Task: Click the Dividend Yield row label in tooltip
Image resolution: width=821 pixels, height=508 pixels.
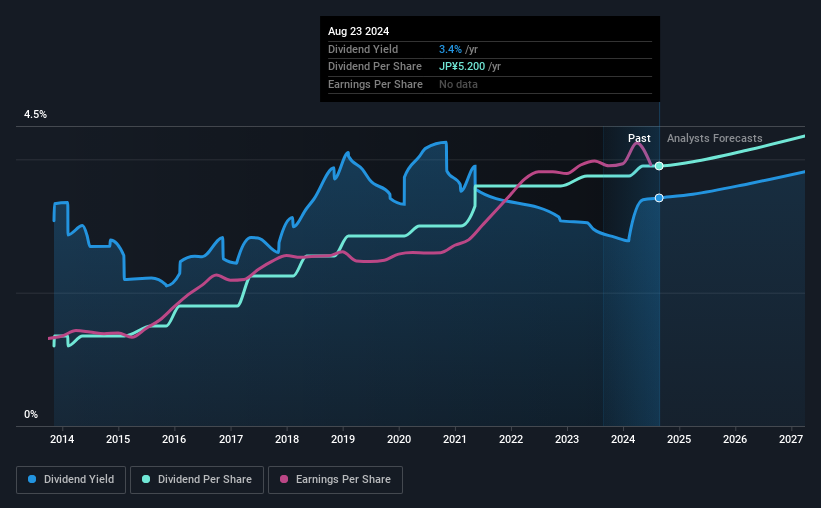Action: coord(363,49)
